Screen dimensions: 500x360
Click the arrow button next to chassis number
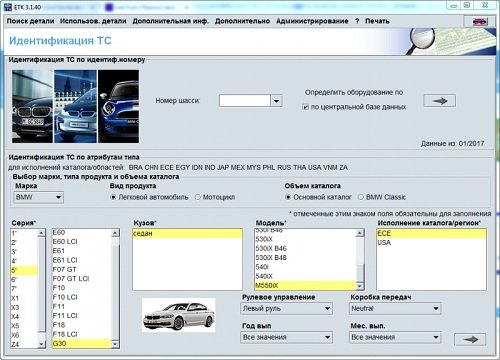tap(439, 101)
